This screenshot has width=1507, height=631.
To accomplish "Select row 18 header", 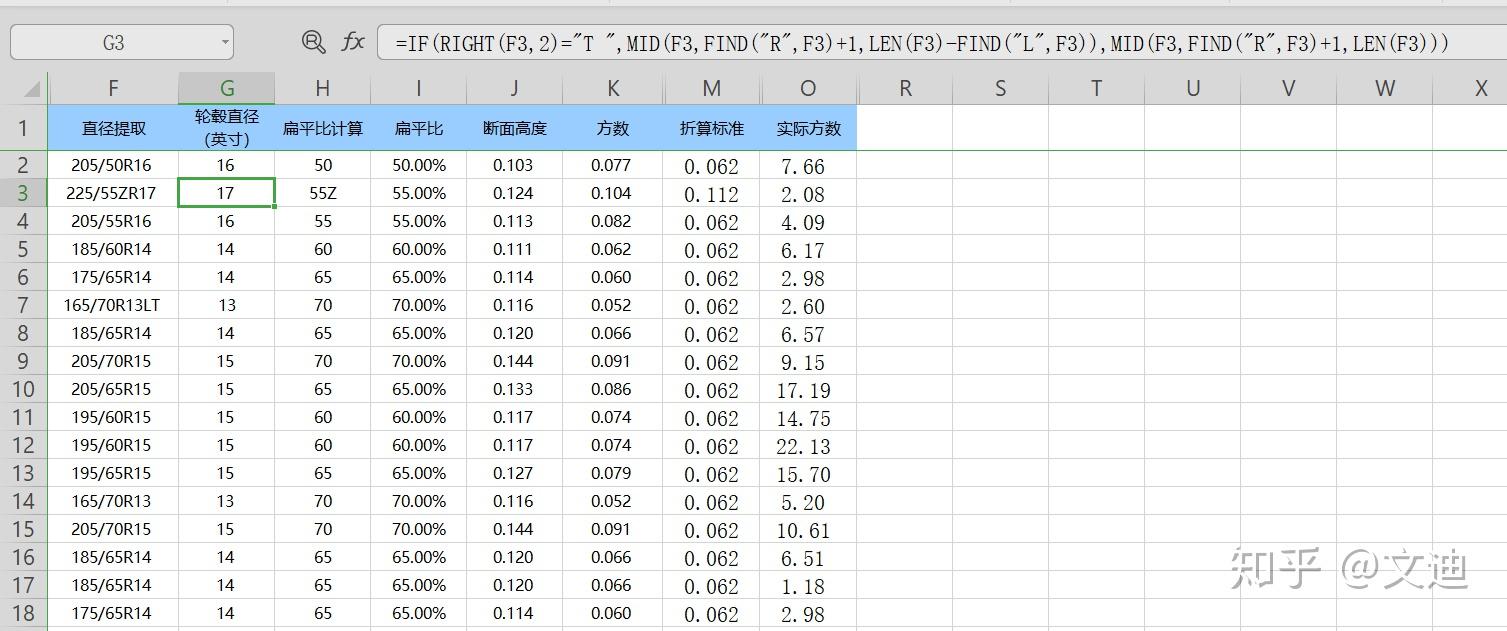I will [x=23, y=613].
